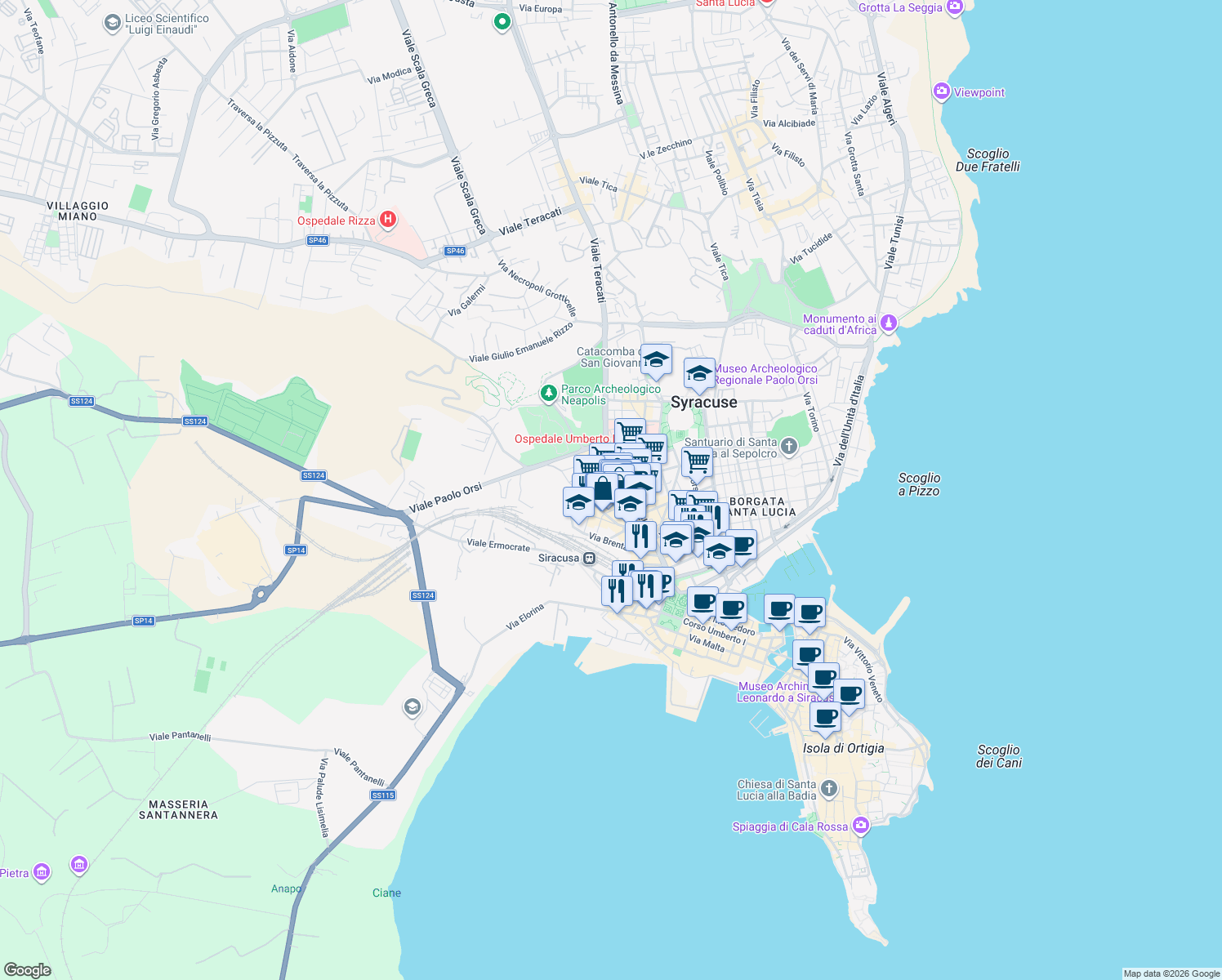Click a coffee cup marker on Isola di Ortigia
1222x980 pixels.
point(825,717)
